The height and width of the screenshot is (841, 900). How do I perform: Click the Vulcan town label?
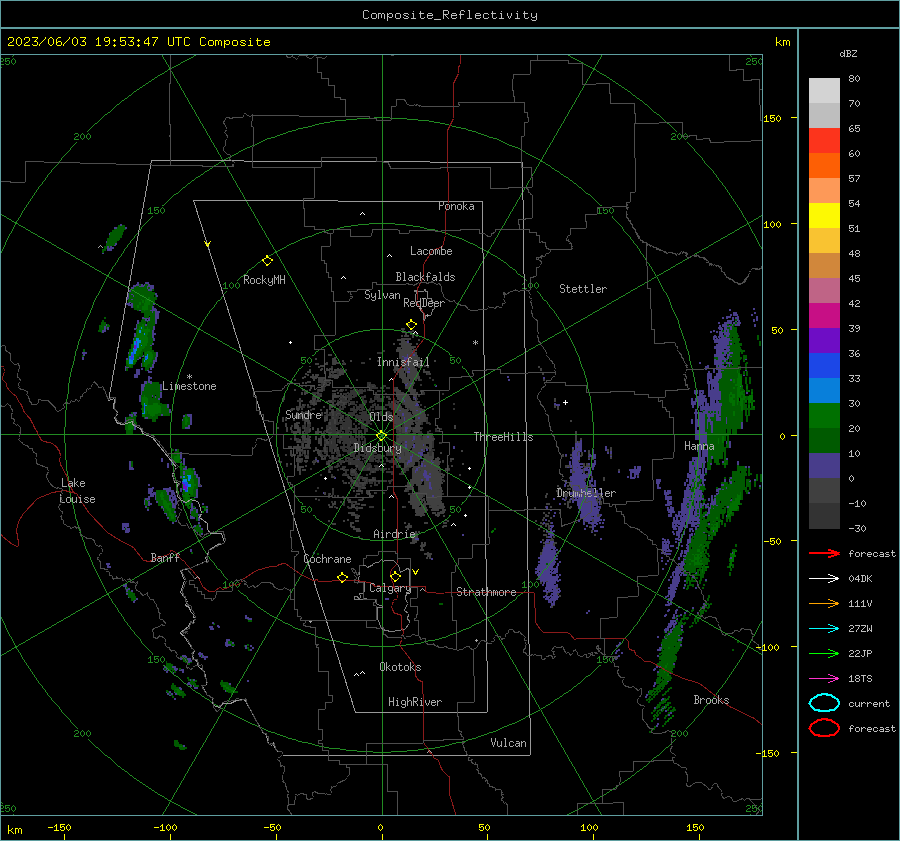[509, 743]
